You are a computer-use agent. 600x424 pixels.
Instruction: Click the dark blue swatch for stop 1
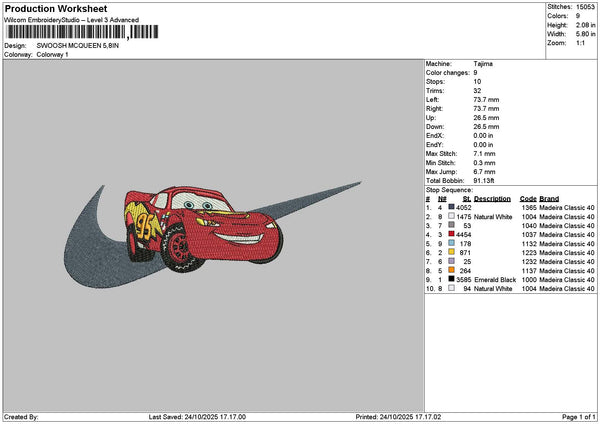(452, 207)
